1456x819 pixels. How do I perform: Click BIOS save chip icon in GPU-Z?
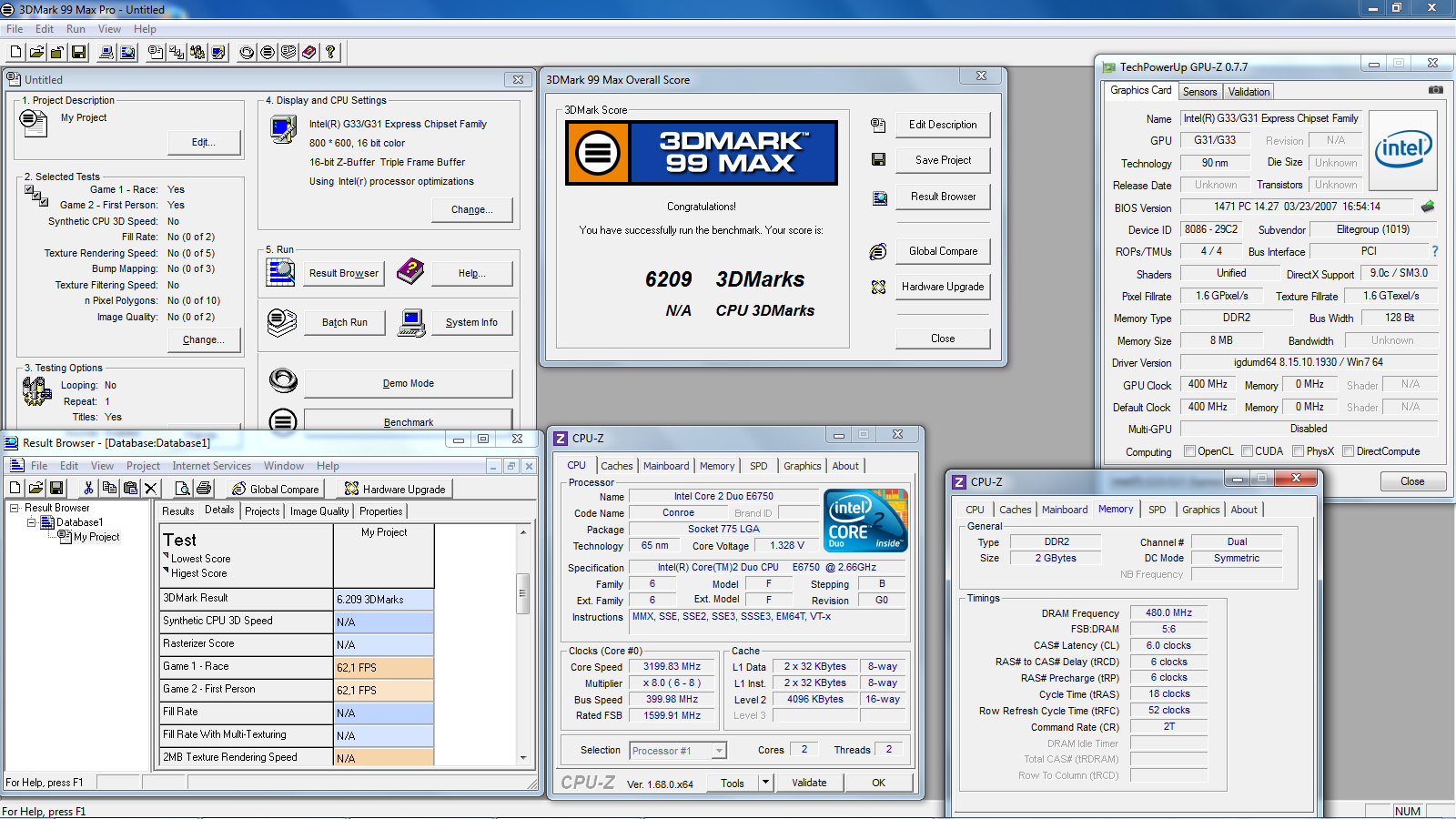(1428, 207)
